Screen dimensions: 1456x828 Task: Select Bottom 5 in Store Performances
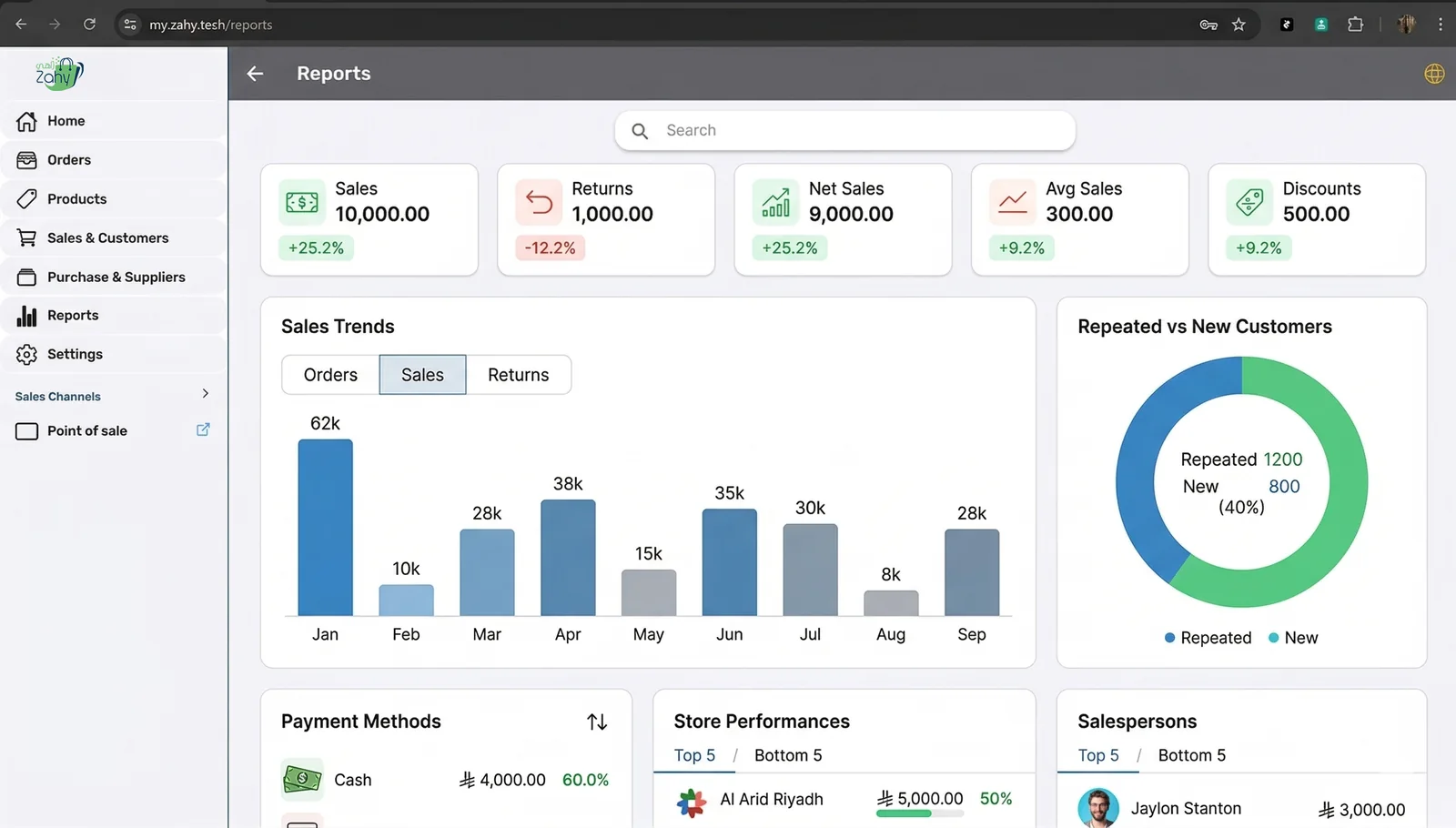tap(788, 756)
